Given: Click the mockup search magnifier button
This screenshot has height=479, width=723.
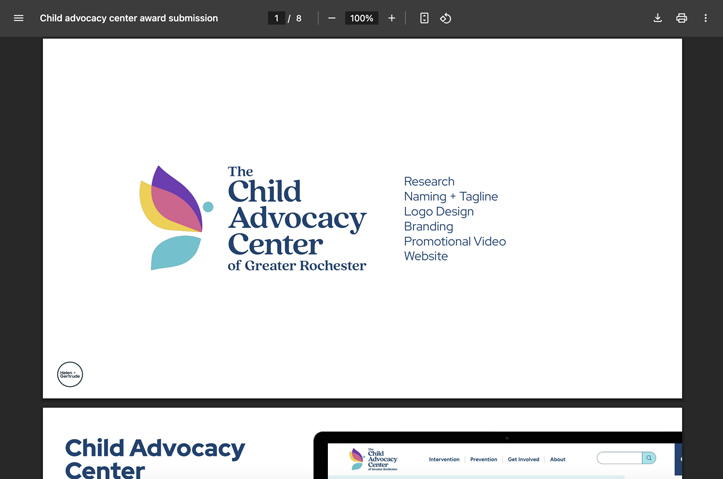Looking at the screenshot, I should 649,458.
